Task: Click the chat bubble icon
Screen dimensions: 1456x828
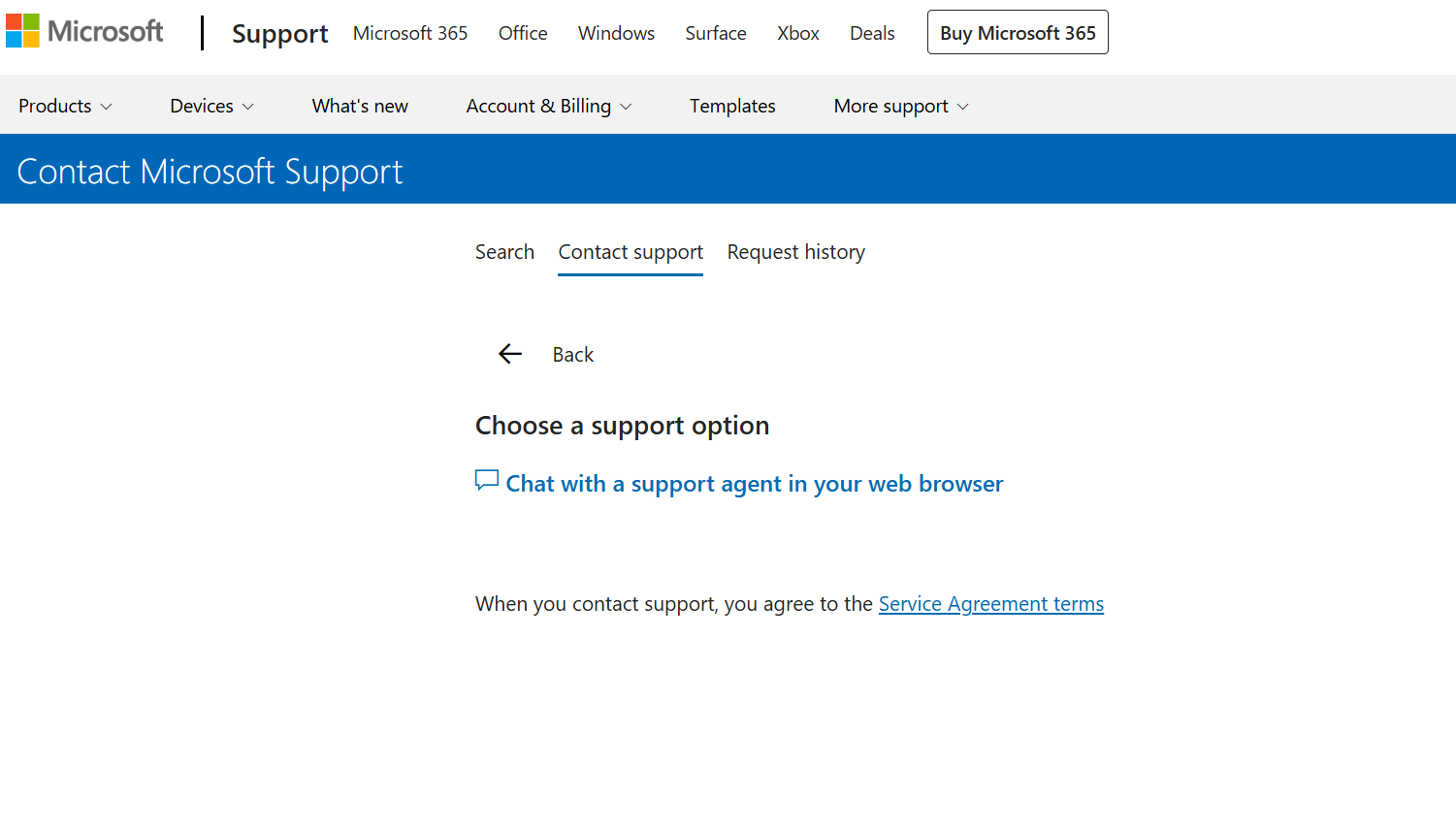Action: click(487, 481)
